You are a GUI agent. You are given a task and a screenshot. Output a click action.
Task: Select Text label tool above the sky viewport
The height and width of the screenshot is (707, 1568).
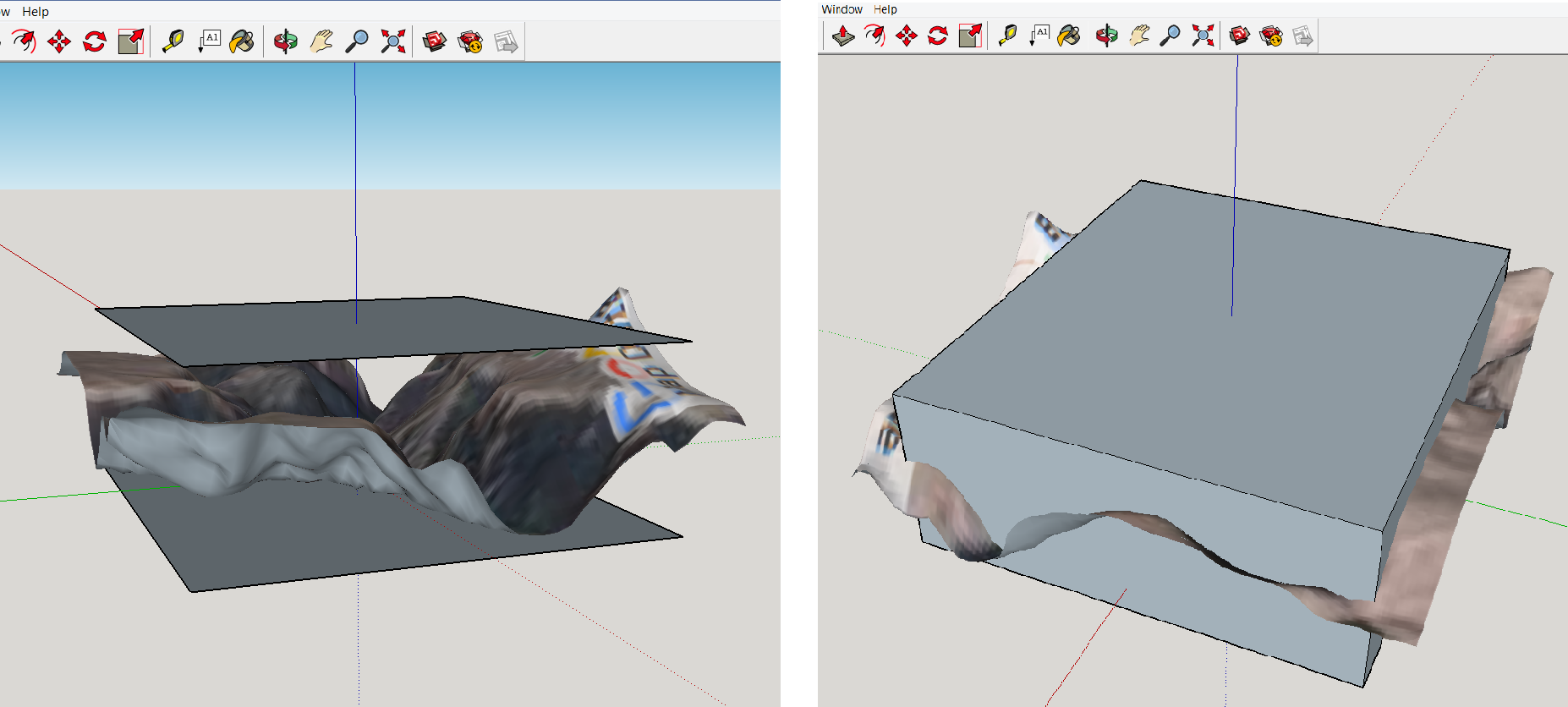[x=209, y=41]
